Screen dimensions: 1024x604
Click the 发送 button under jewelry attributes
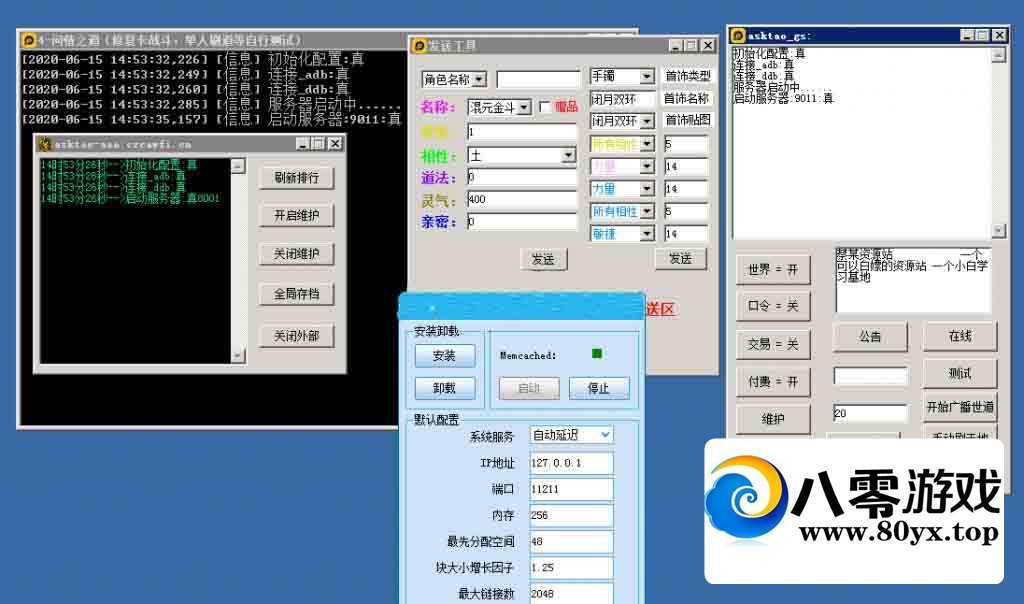point(680,259)
